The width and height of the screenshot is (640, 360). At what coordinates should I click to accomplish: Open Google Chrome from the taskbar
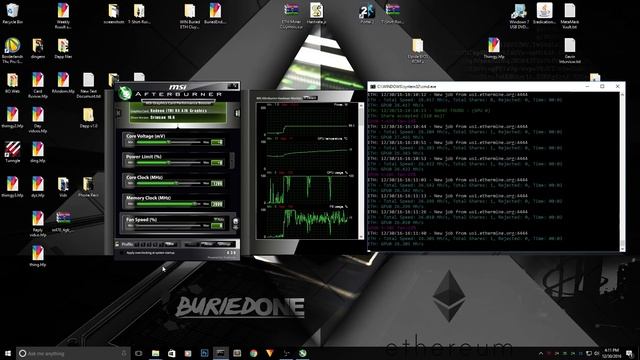point(253,353)
